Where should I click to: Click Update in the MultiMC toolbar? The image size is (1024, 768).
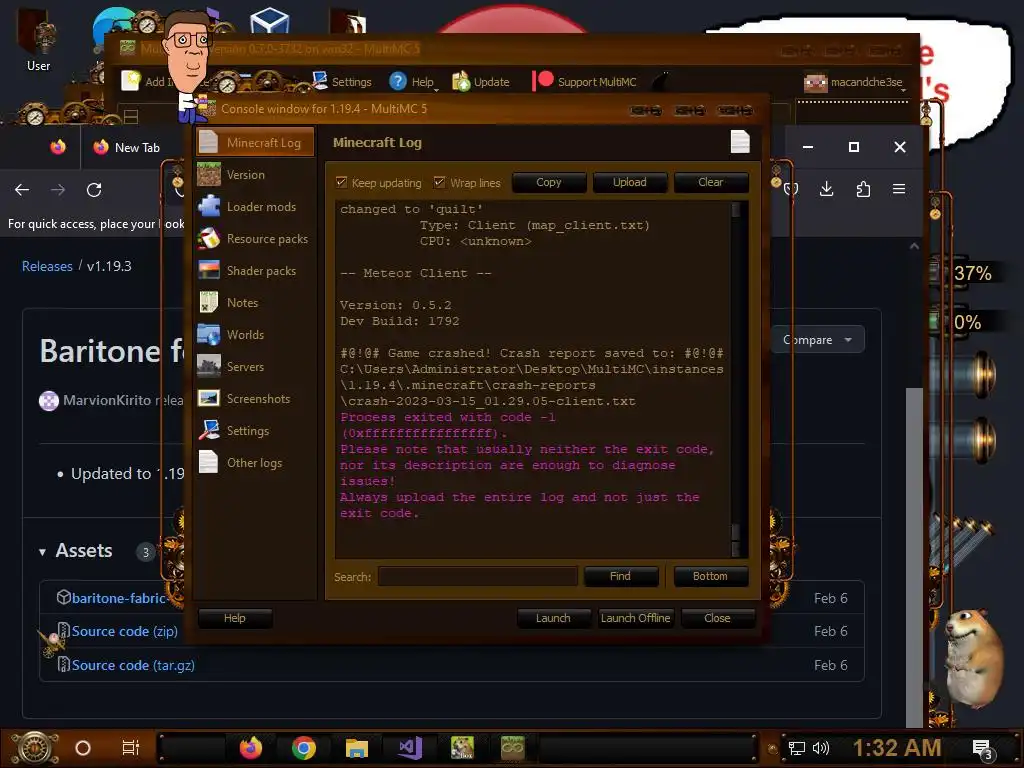[x=481, y=82]
